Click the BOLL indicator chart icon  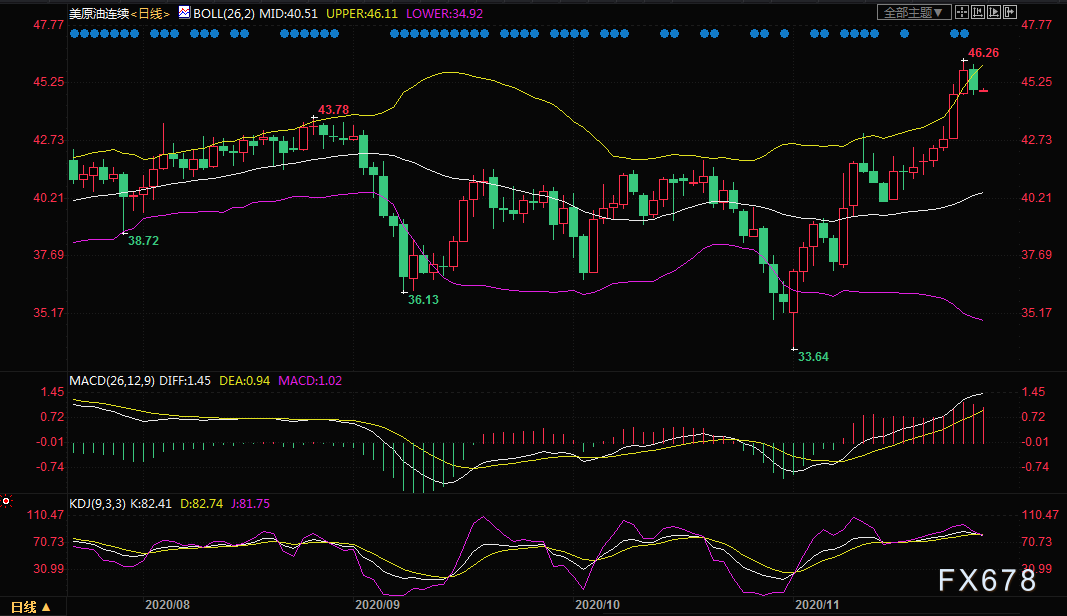184,12
